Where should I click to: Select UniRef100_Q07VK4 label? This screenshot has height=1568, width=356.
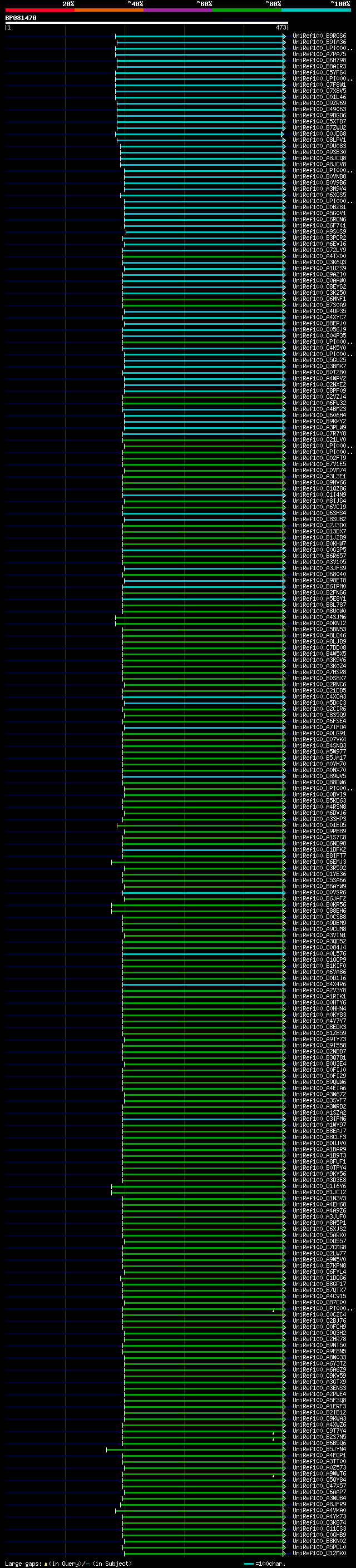coord(319,740)
